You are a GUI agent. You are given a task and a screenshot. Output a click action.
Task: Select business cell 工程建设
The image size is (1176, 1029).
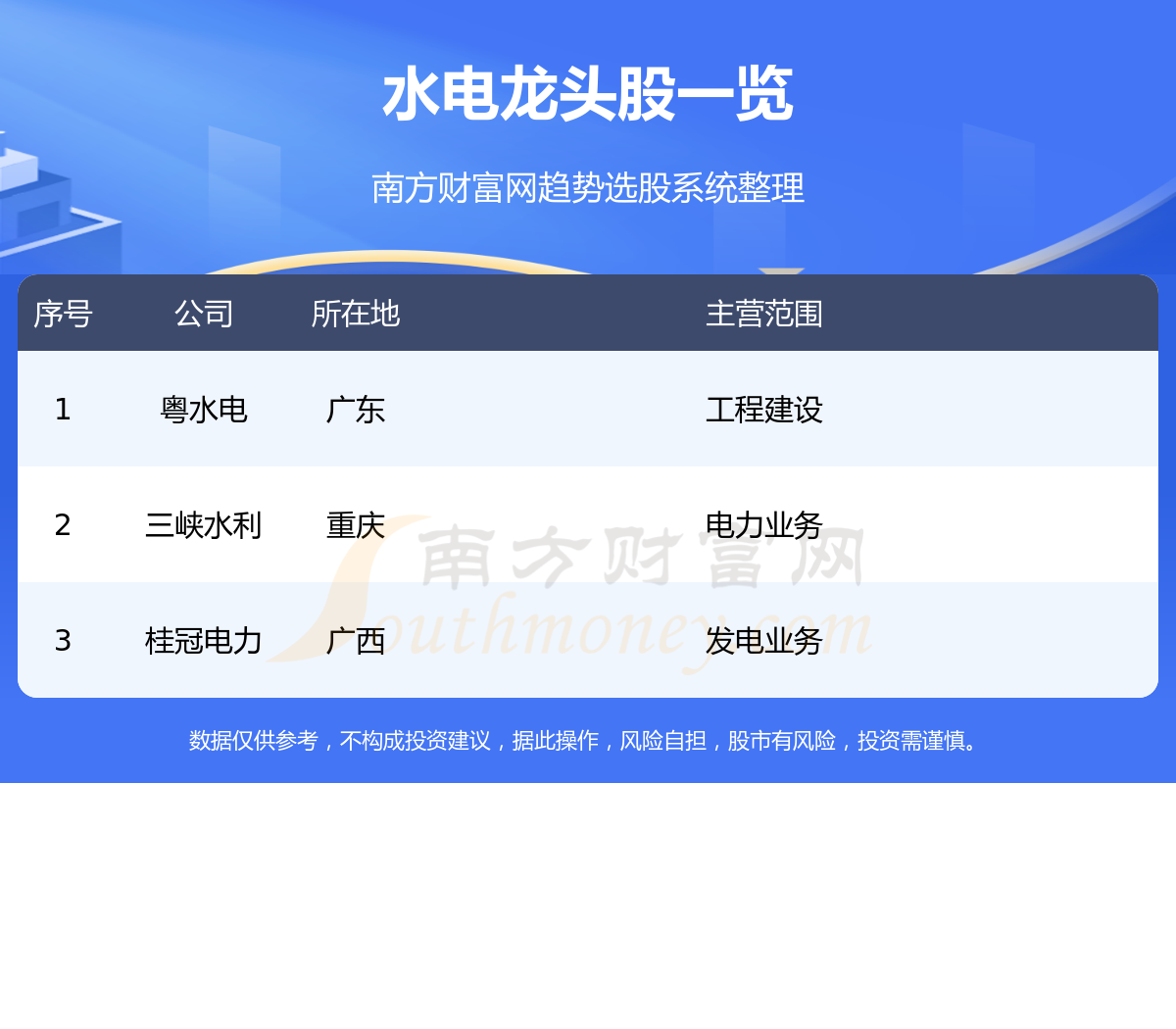tap(764, 409)
